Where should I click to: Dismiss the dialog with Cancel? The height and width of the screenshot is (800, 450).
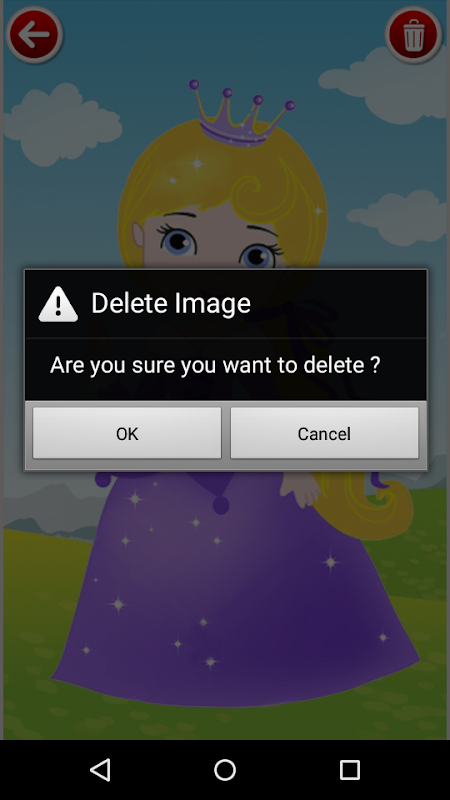(324, 433)
